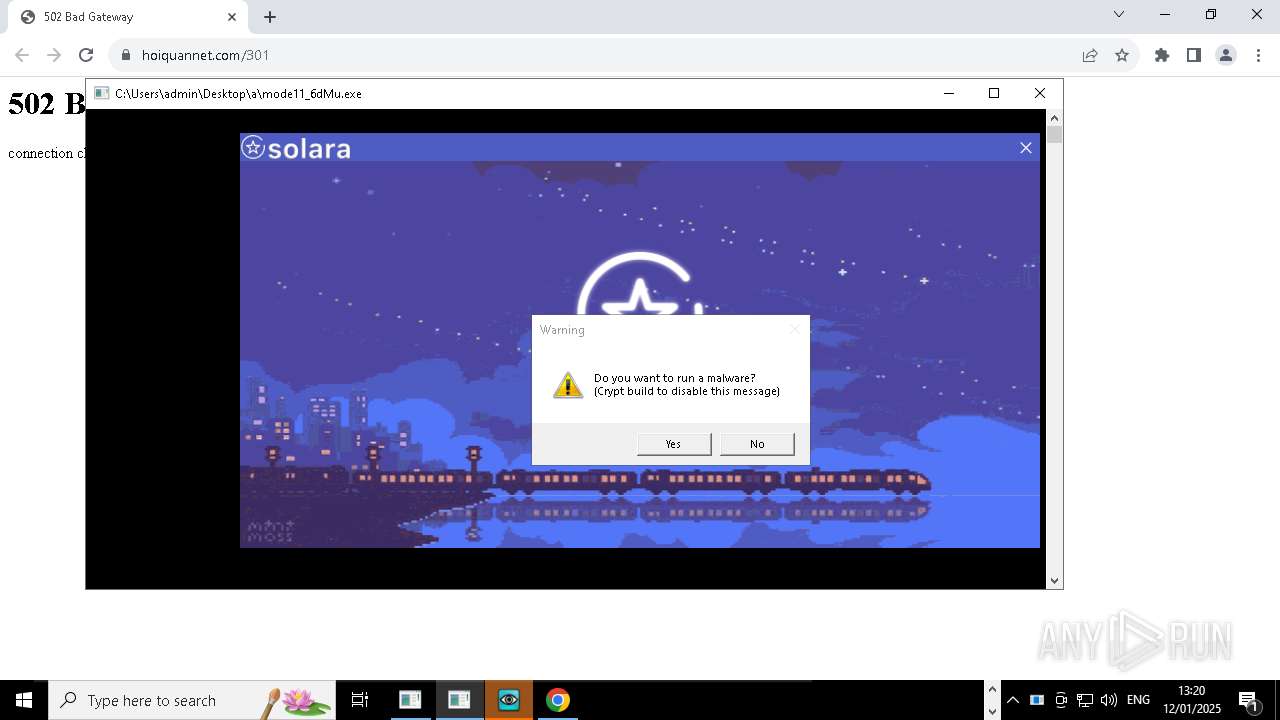This screenshot has height=720, width=1280.
Task: Open the notification center
Action: click(x=1248, y=700)
